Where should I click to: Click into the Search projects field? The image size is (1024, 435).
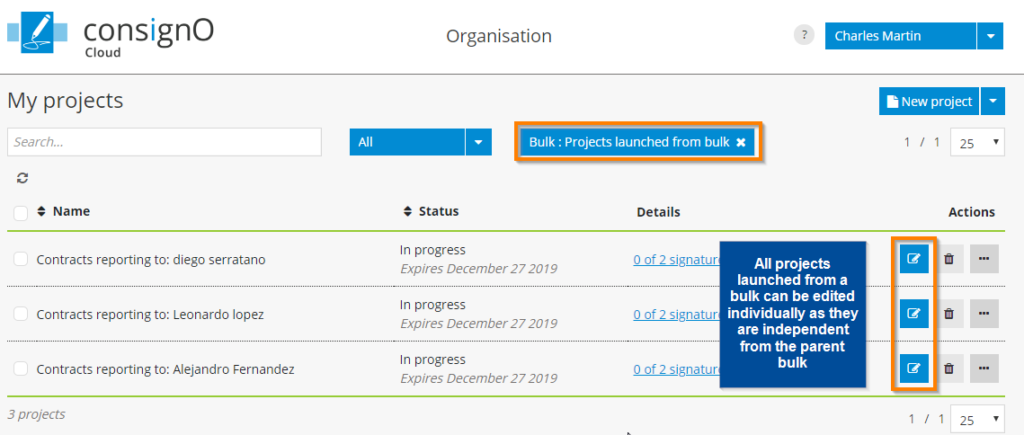(164, 142)
